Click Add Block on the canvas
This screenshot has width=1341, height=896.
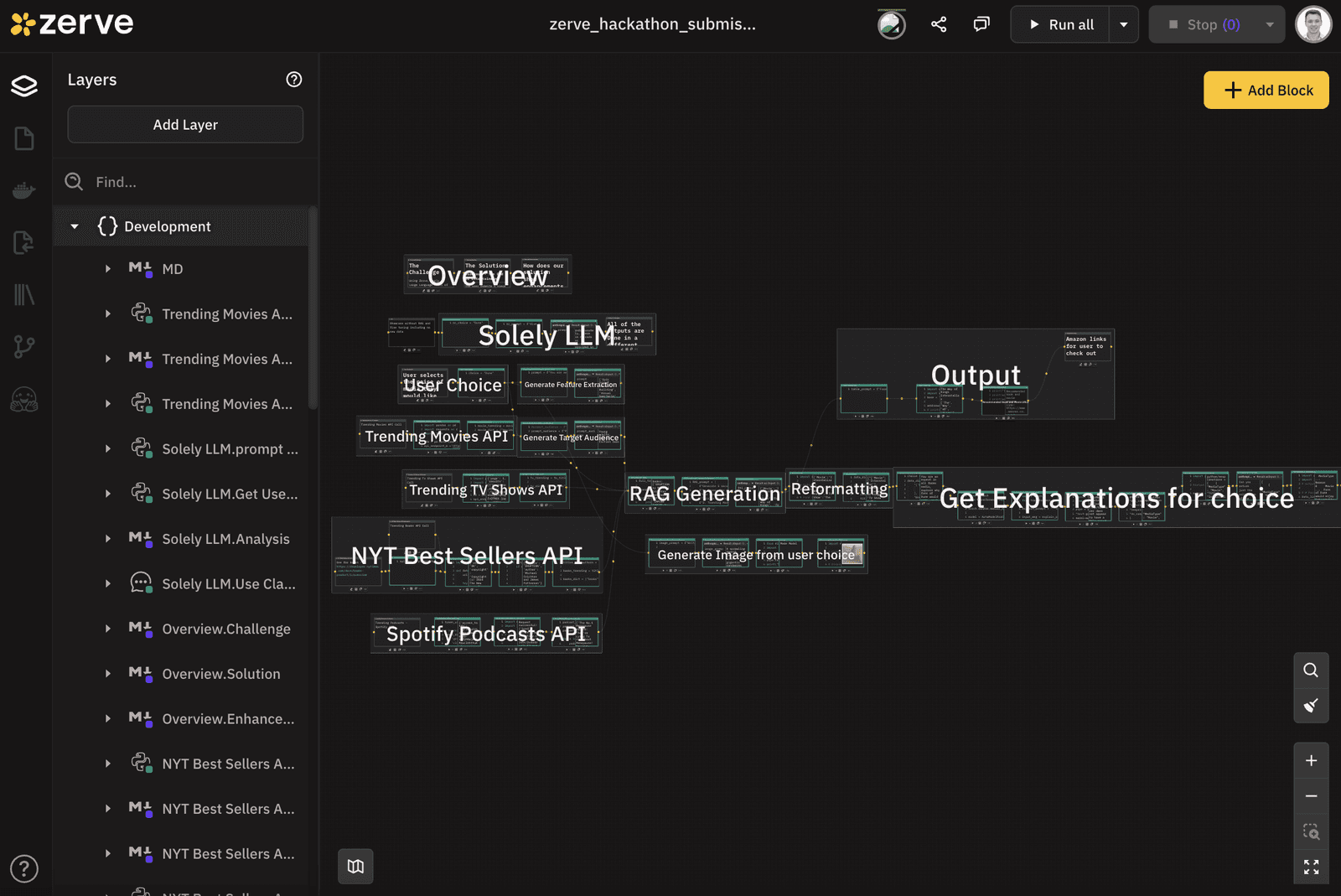[1266, 90]
